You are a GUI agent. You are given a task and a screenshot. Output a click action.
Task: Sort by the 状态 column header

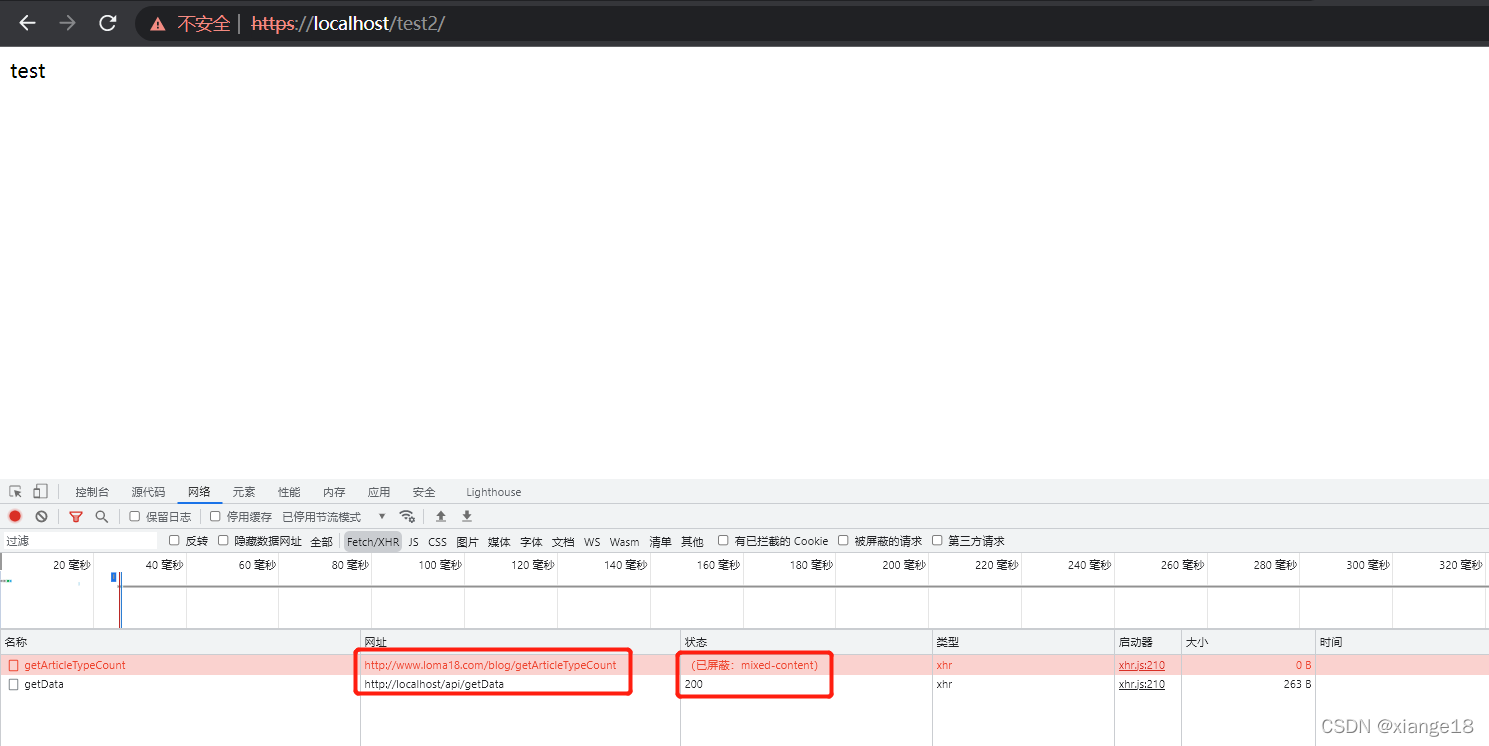coord(806,642)
